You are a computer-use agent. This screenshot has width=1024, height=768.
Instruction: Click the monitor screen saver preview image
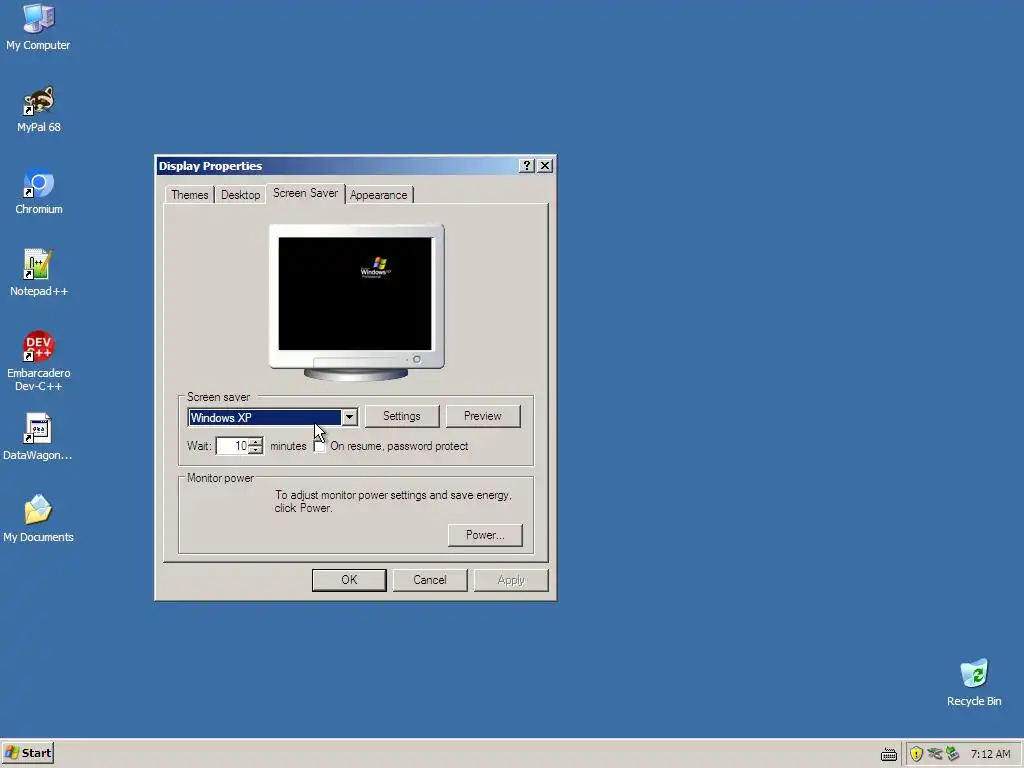click(356, 302)
